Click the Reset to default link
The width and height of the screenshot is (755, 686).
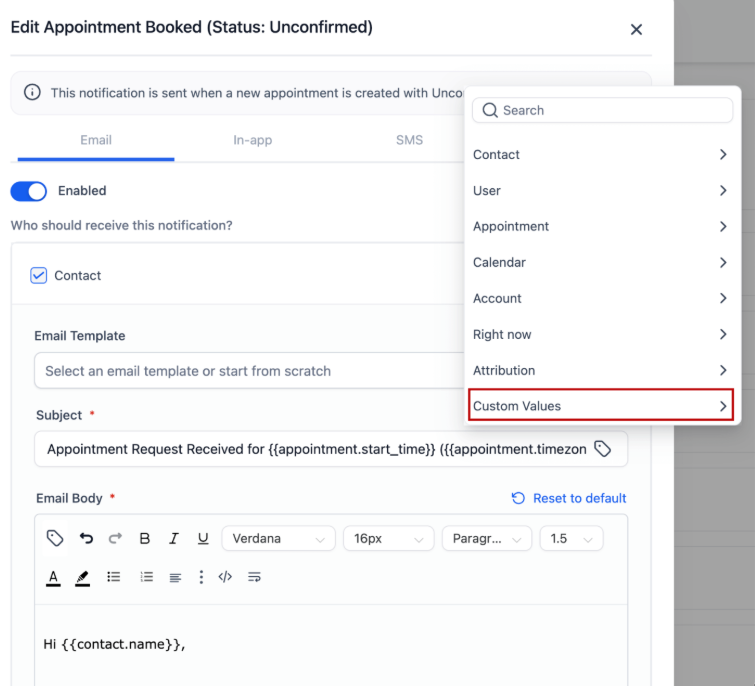pos(569,498)
